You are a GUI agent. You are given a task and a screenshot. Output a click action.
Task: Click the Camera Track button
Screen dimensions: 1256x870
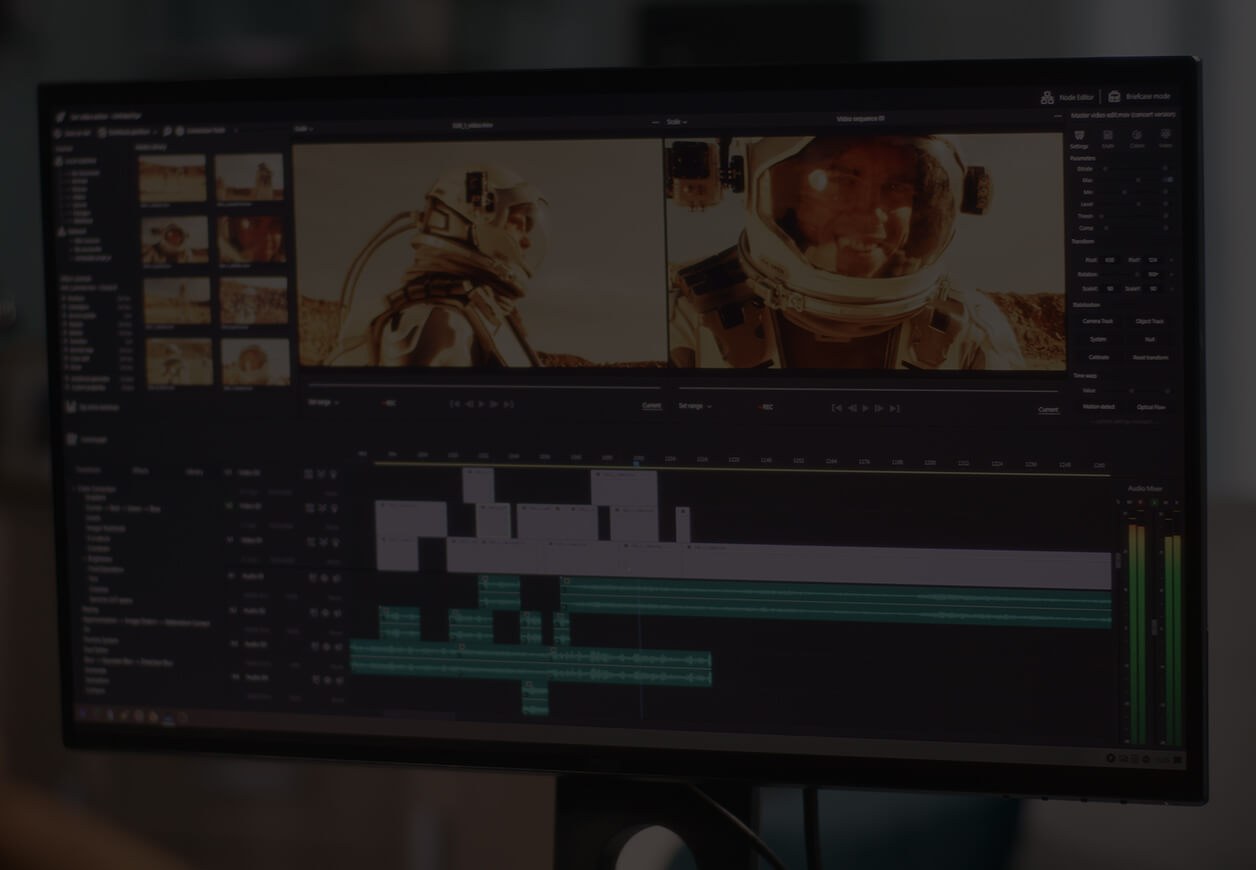pos(1098,321)
